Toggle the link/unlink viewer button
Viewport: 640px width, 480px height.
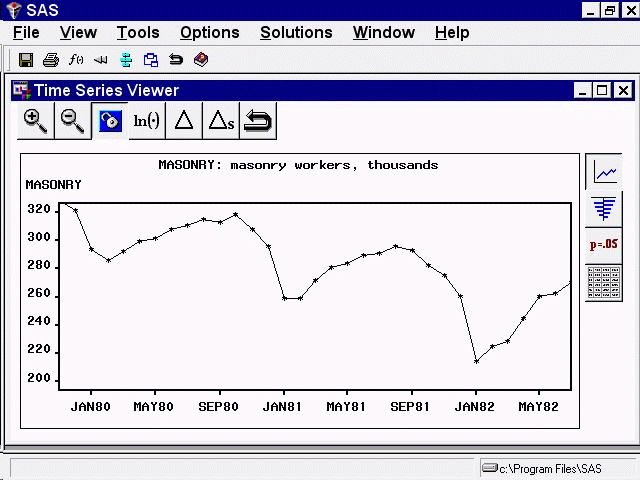(x=109, y=121)
